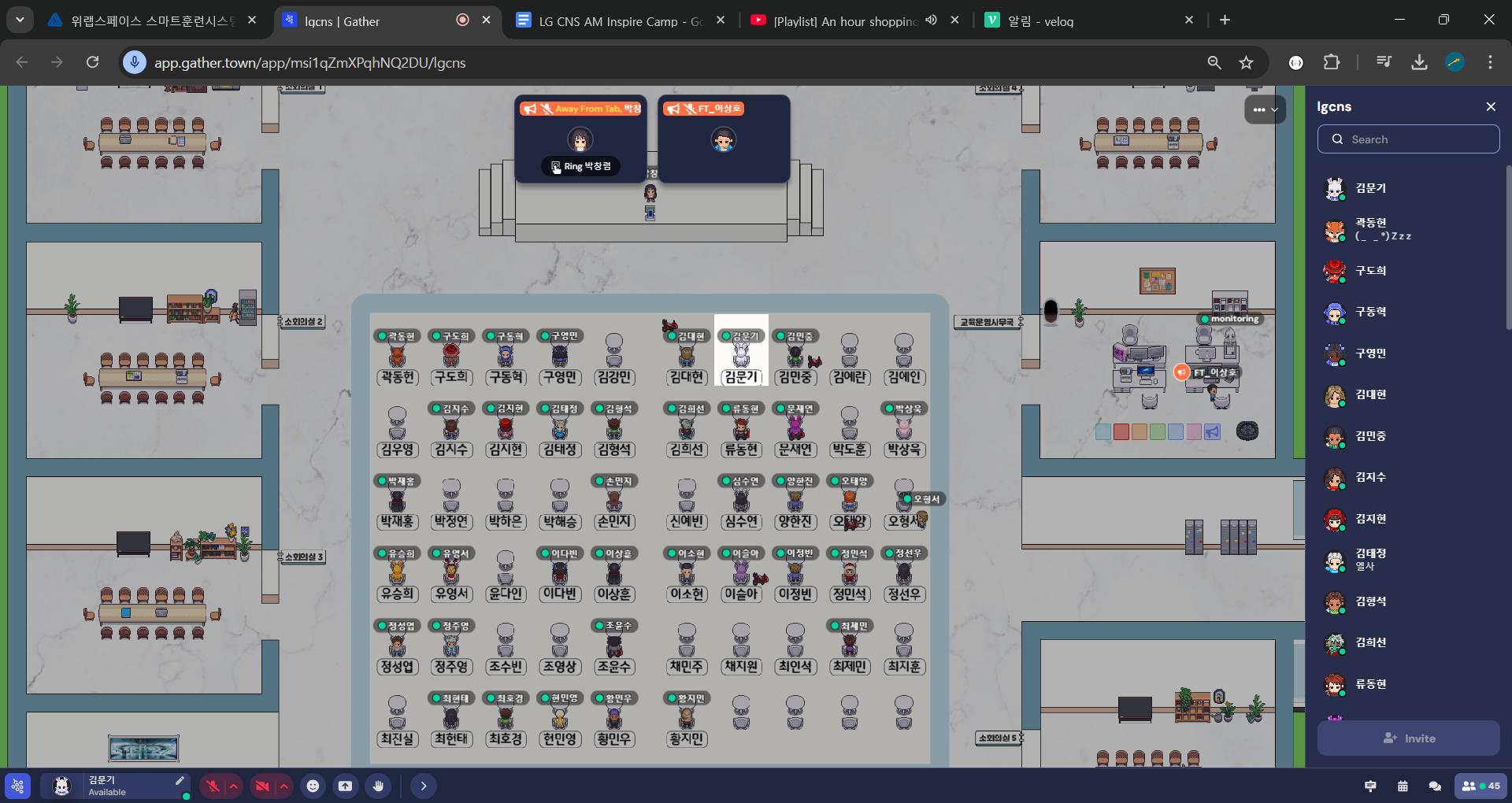Click the 소회의실 2 room sign
Screen dimensions: 1512x803
coord(303,321)
